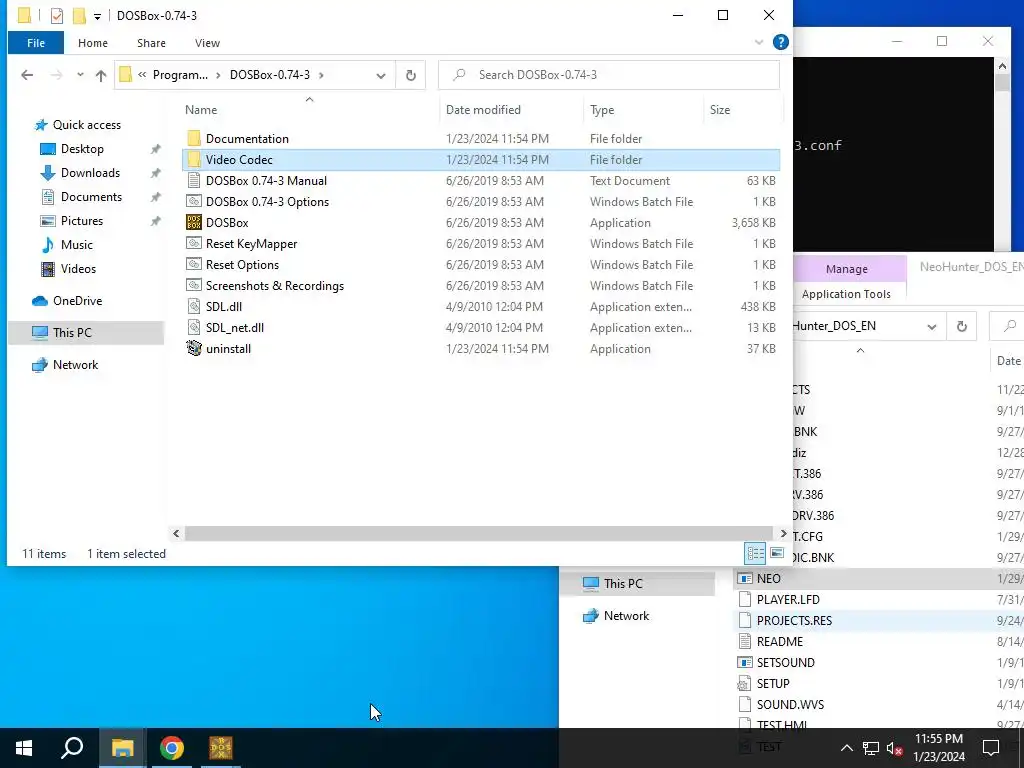
Task: Open recent locations dropdown arrow
Action: (x=80, y=75)
